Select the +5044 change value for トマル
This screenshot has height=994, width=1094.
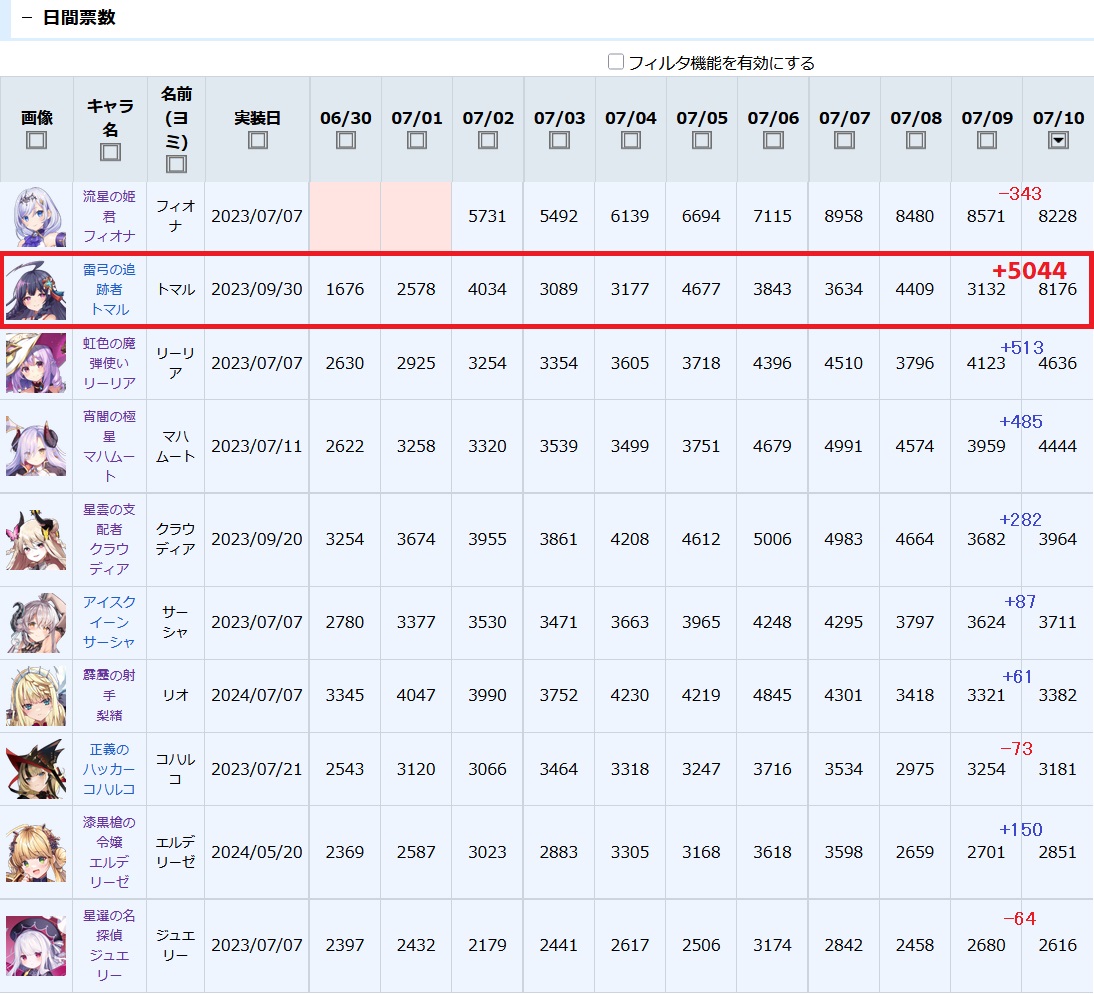1029,270
